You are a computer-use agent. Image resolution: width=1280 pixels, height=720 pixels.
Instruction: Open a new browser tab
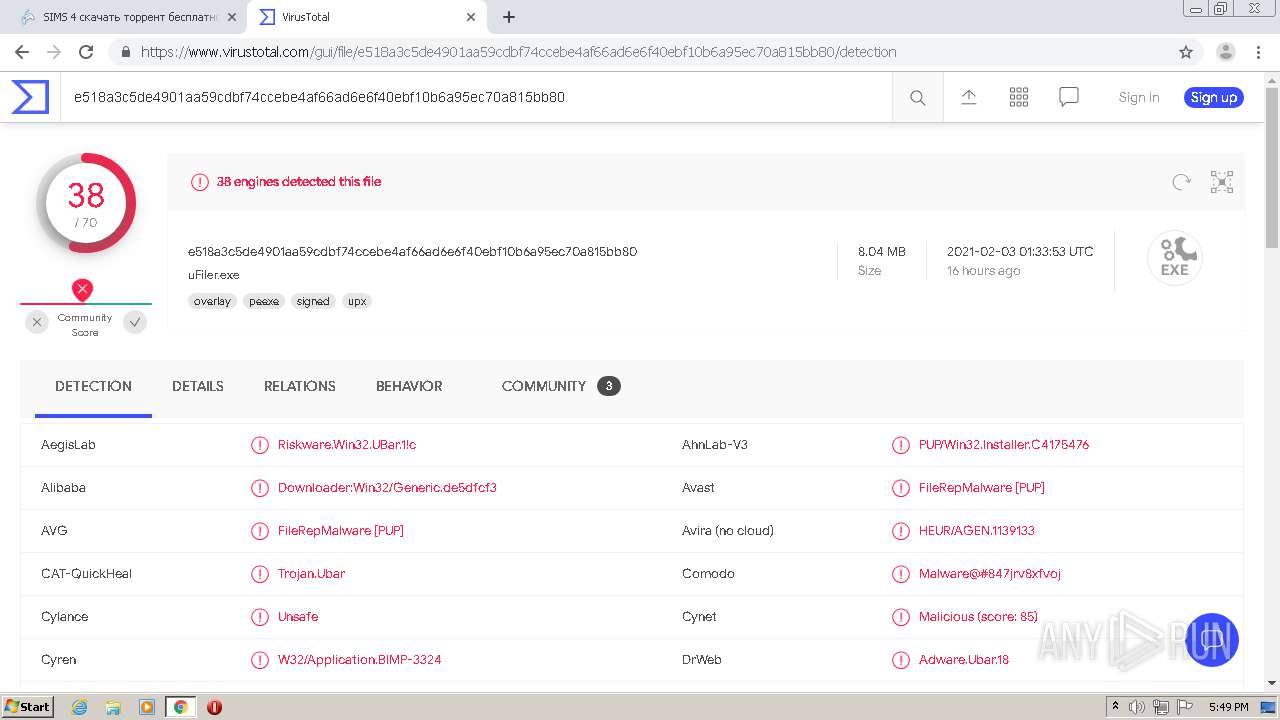point(509,17)
